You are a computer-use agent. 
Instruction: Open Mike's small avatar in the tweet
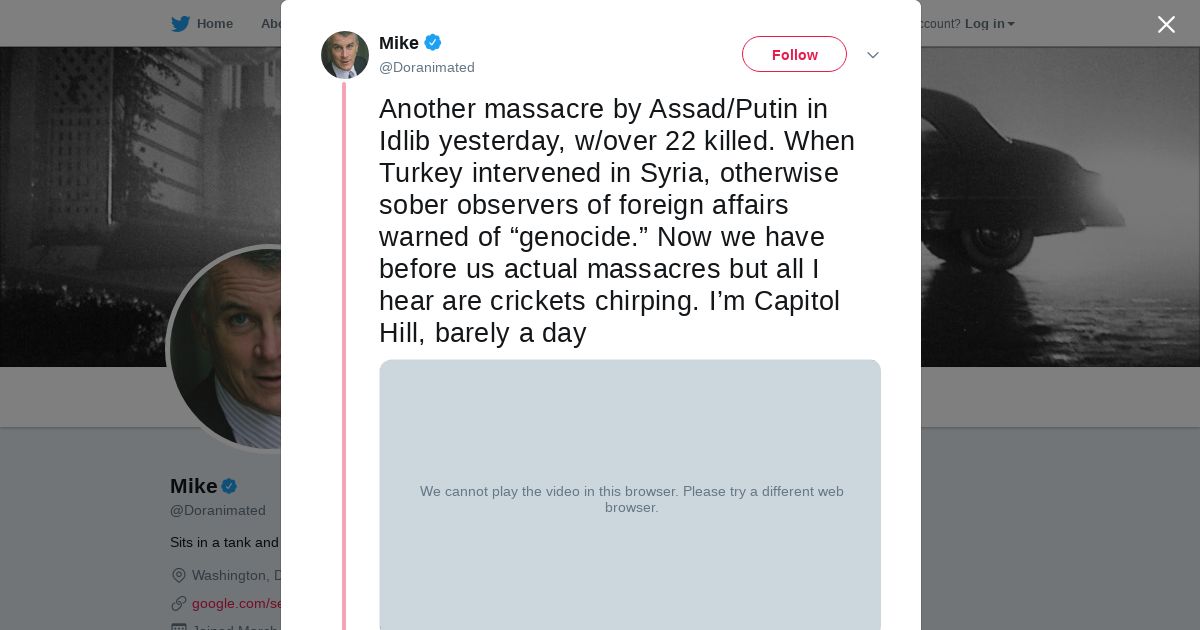pyautogui.click(x=345, y=55)
